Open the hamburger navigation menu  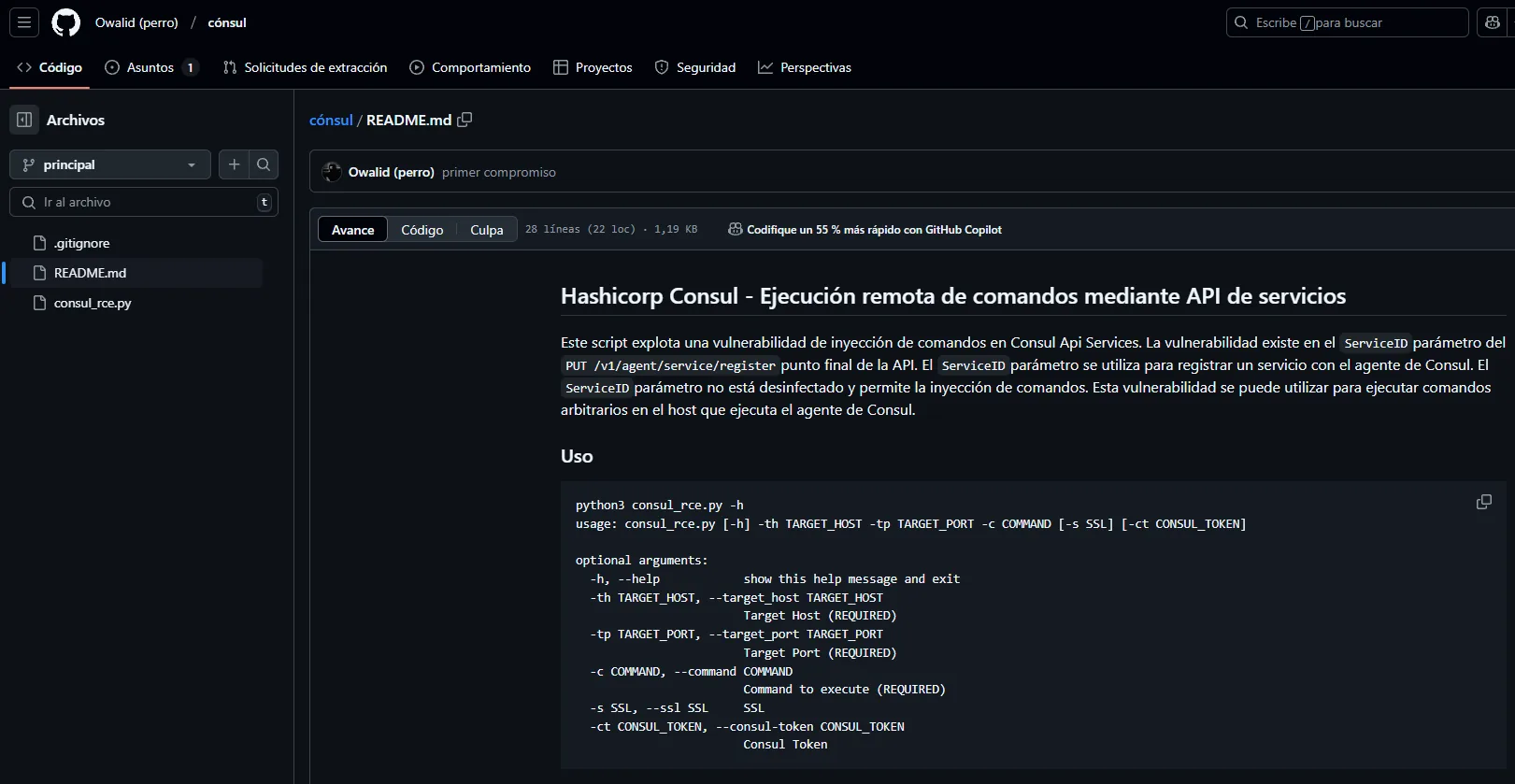point(24,22)
